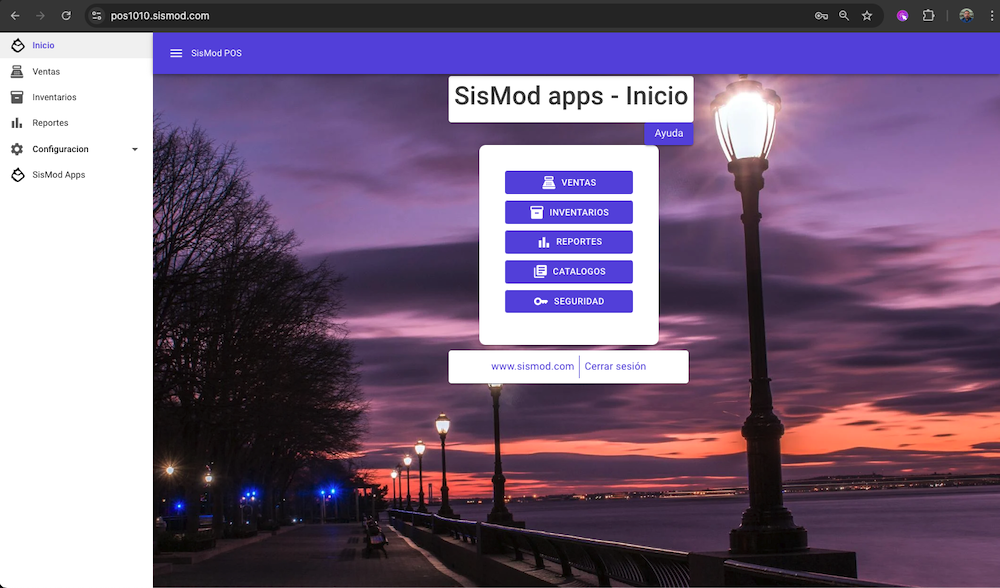The width and height of the screenshot is (1000, 588).
Task: Click the INVENTARIOS button
Action: point(569,212)
